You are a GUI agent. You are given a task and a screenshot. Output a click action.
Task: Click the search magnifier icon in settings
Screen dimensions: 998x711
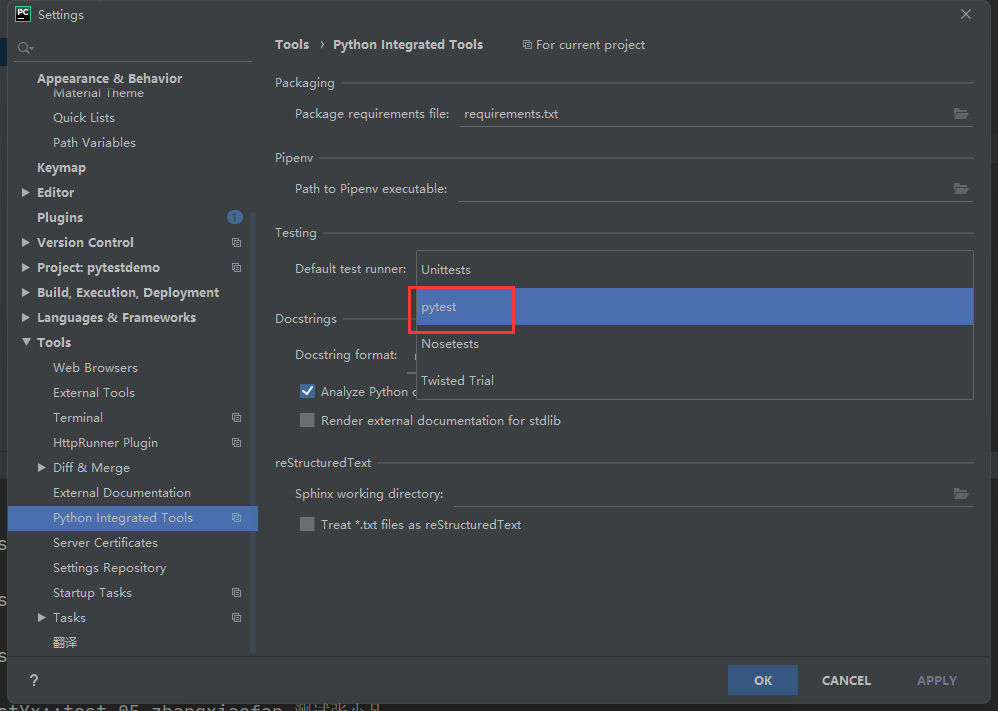pyautogui.click(x=25, y=48)
